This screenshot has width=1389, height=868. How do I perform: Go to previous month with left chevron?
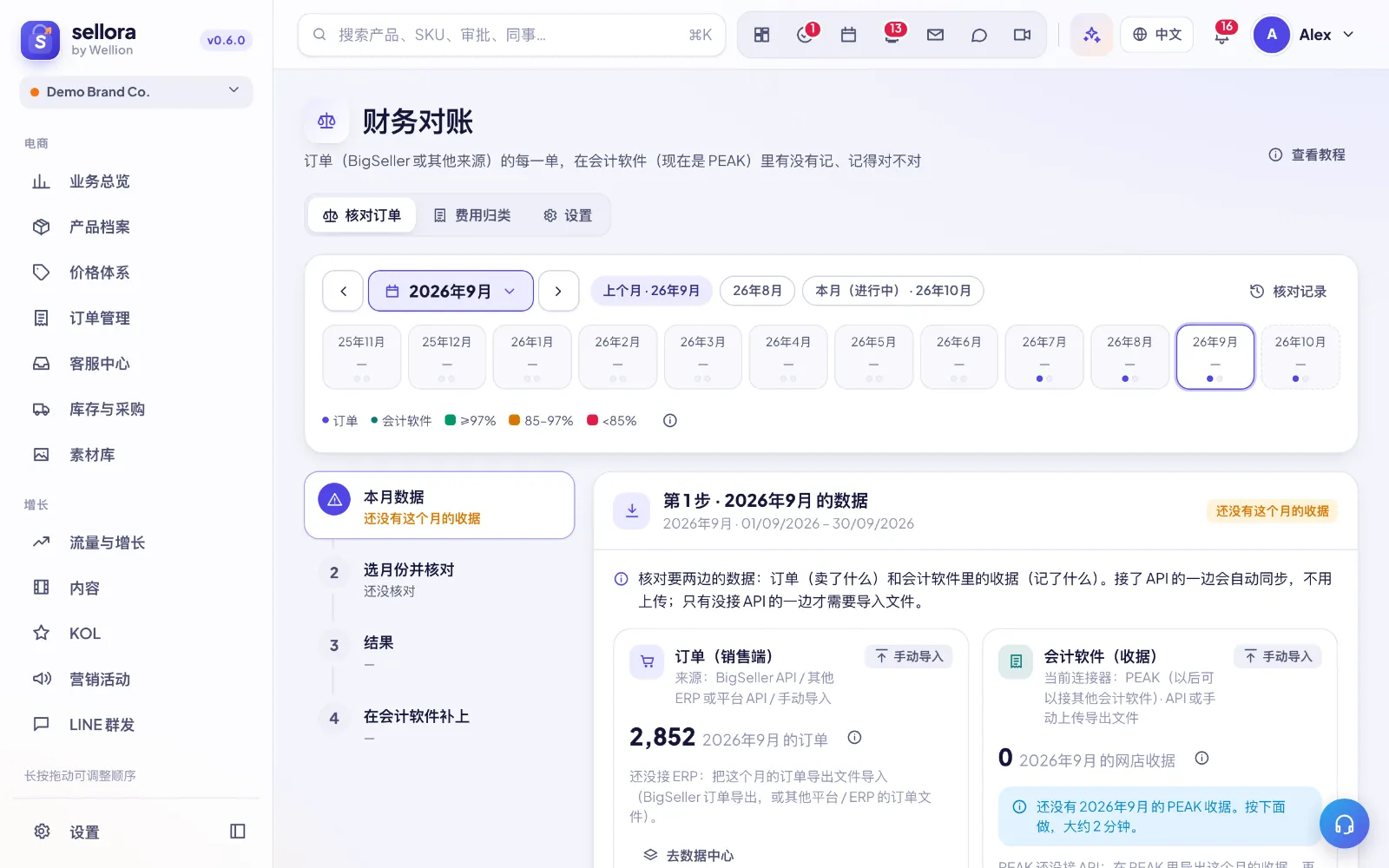pyautogui.click(x=343, y=291)
